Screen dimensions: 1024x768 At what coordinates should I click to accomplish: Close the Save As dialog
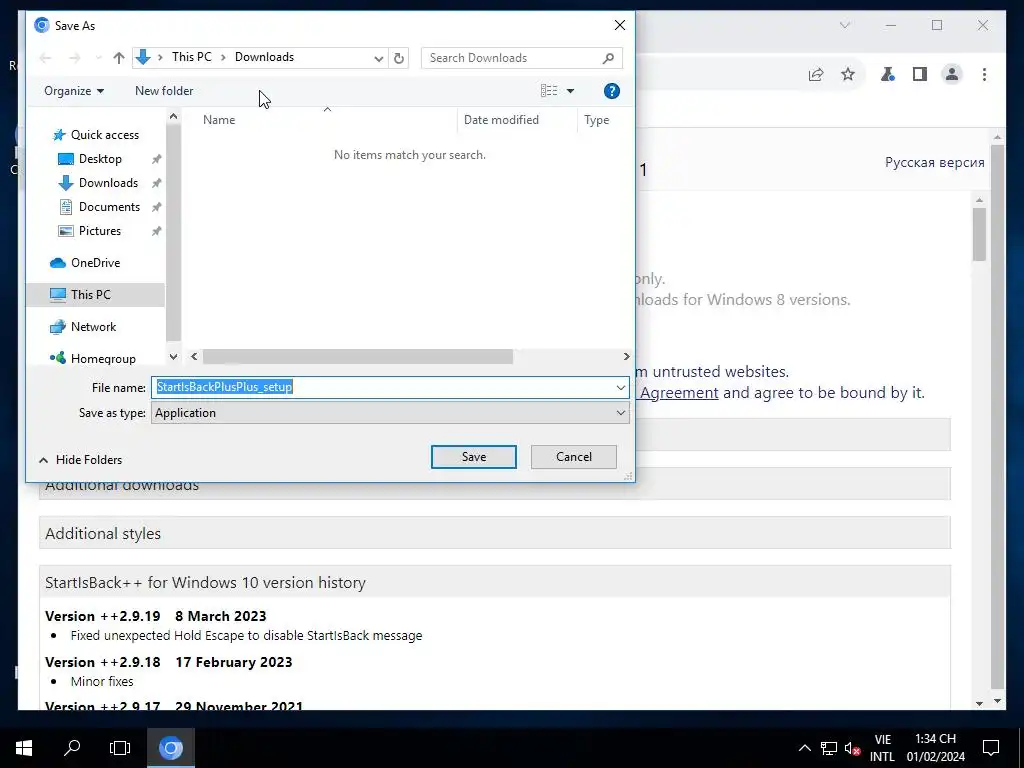(620, 25)
